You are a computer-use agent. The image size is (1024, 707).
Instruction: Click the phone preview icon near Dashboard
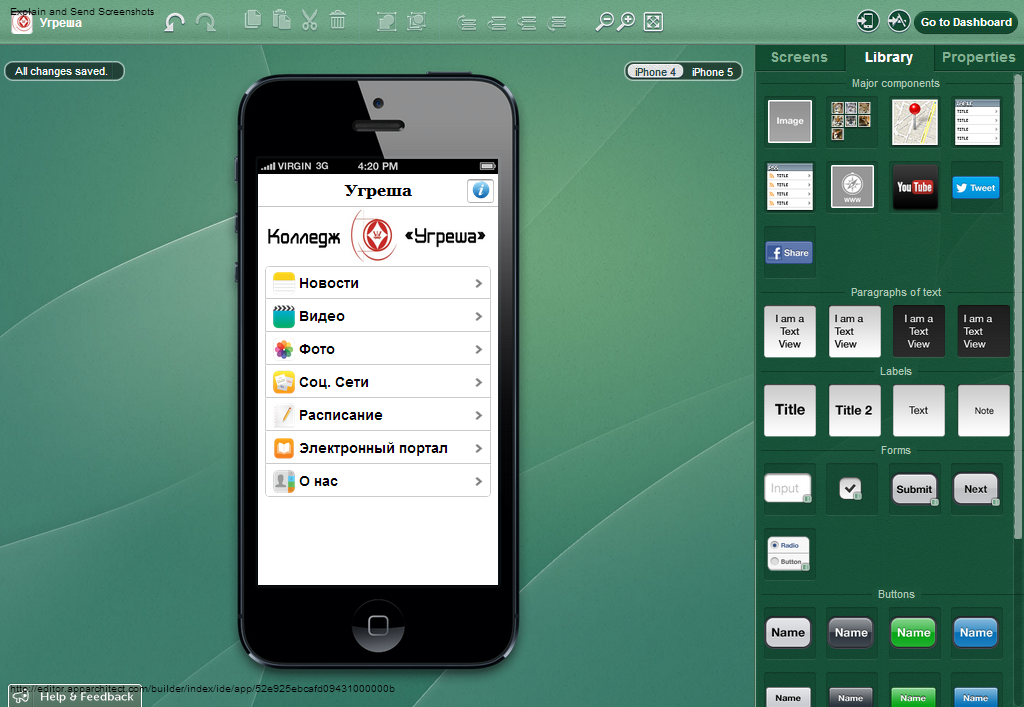867,21
